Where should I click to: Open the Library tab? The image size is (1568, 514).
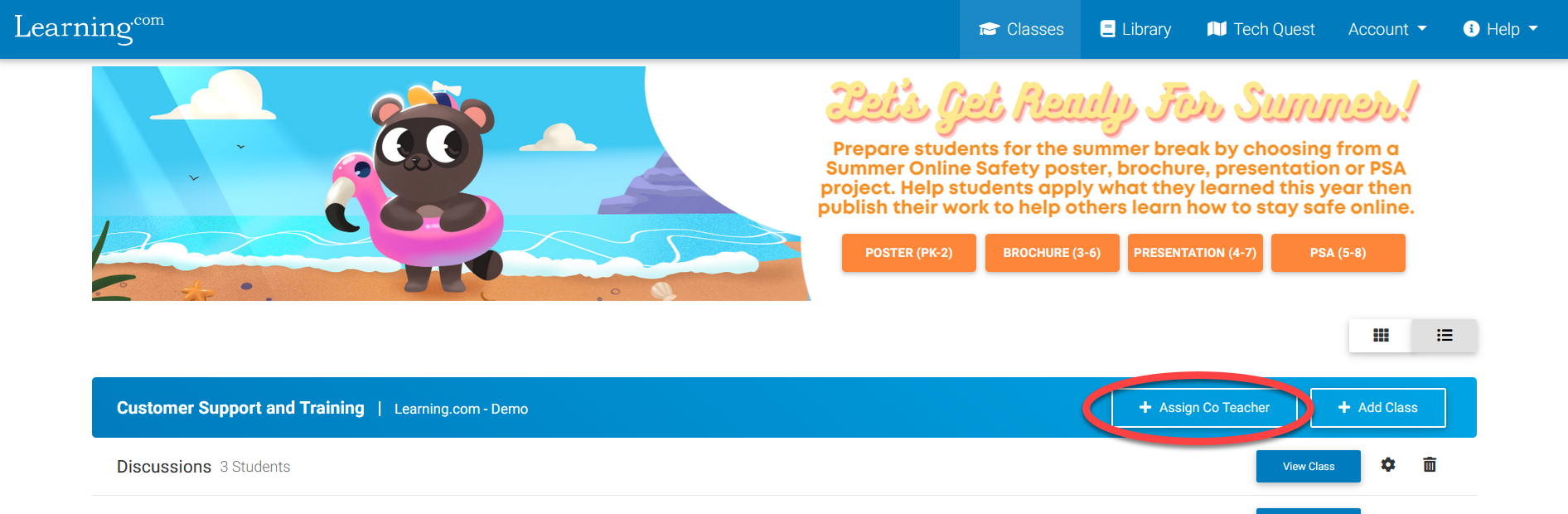[1135, 29]
